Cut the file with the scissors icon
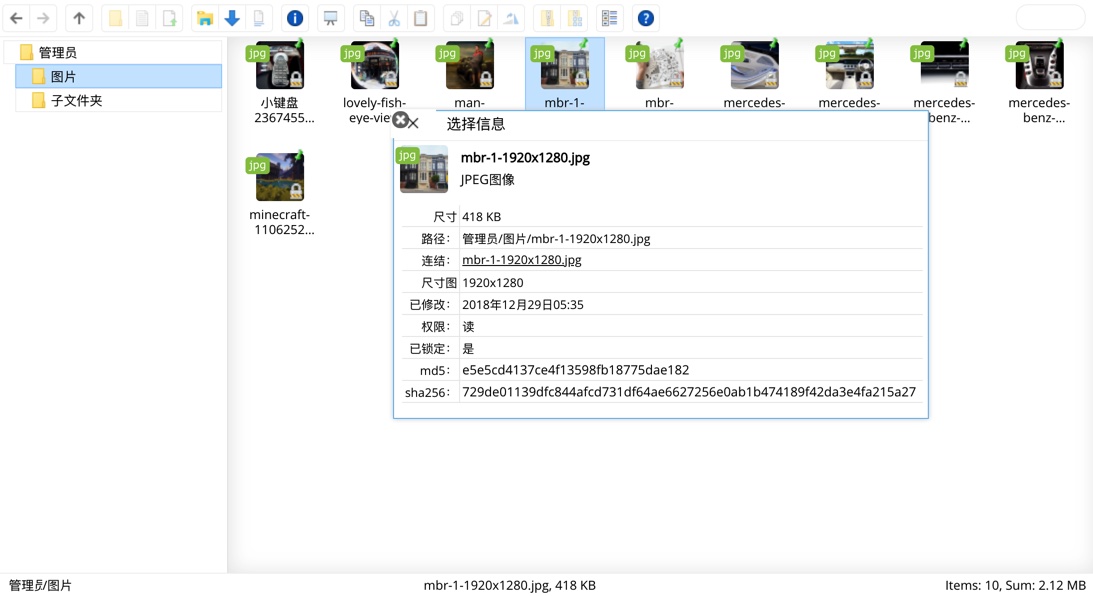 point(394,18)
